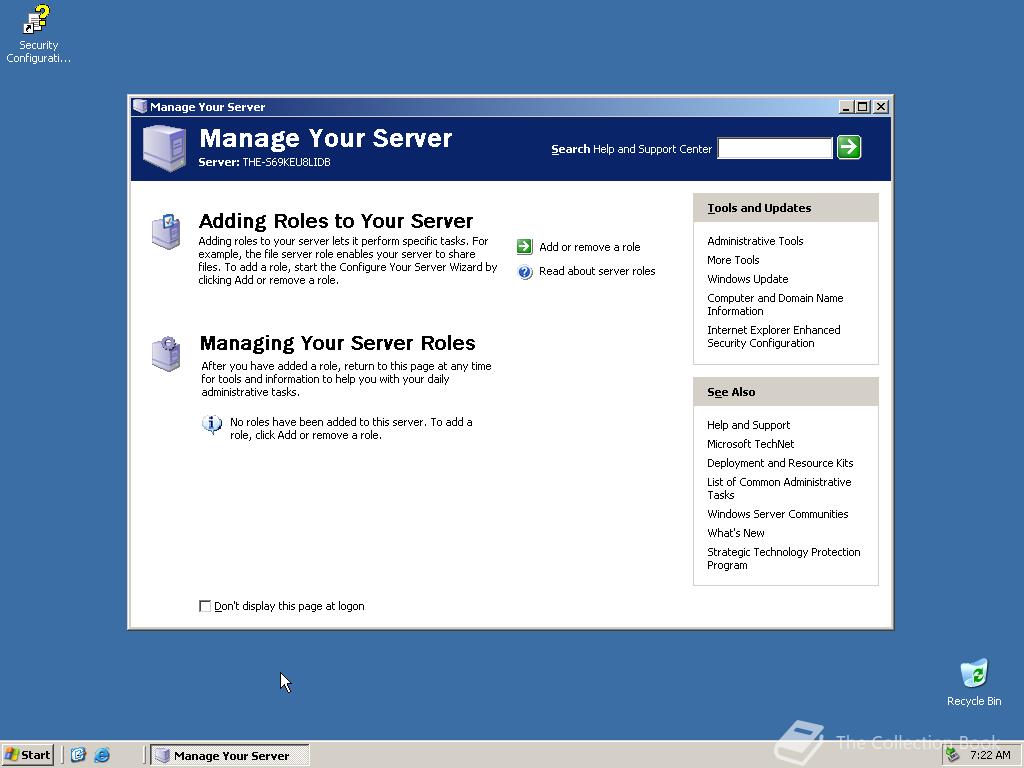
Task: Open List of Common Administrative Tasks
Action: 778,488
